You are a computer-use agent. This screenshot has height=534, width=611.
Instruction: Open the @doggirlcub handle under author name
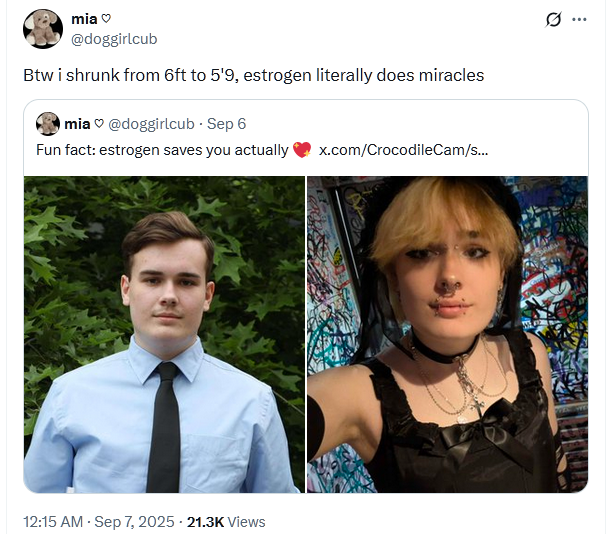114,39
